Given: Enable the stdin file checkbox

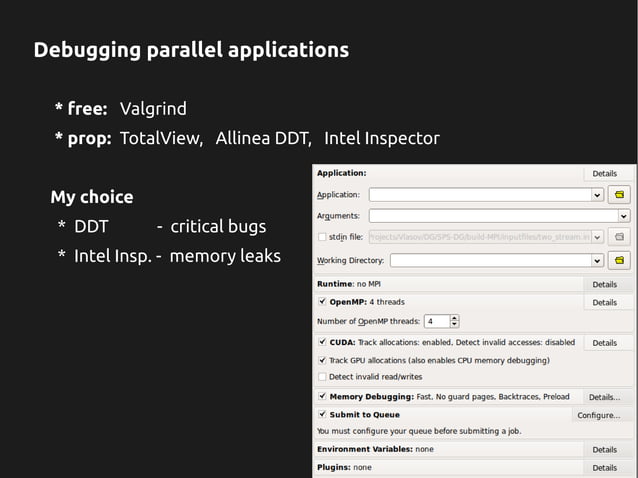Looking at the screenshot, I should click(x=321, y=237).
